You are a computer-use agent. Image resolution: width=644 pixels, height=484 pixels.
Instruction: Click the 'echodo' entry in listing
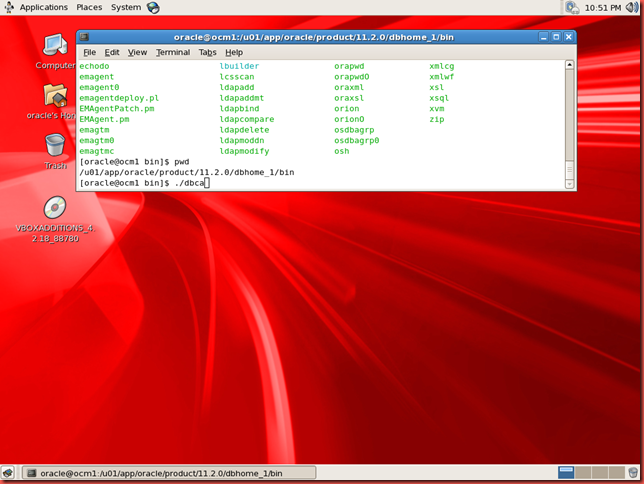[94, 66]
